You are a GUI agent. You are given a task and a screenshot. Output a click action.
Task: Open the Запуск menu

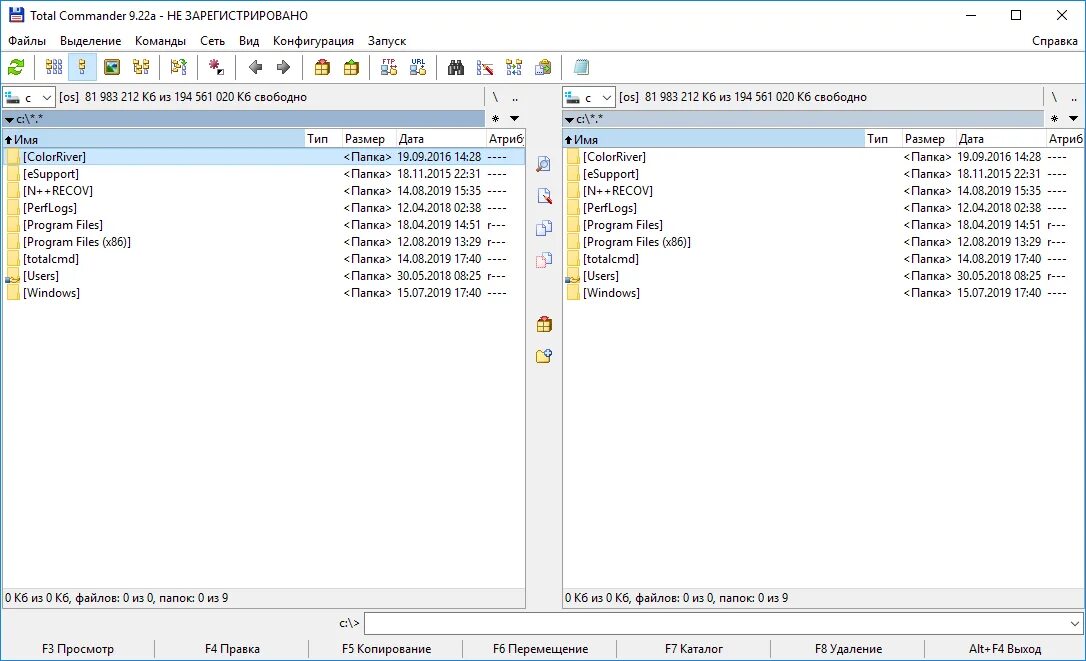(386, 41)
